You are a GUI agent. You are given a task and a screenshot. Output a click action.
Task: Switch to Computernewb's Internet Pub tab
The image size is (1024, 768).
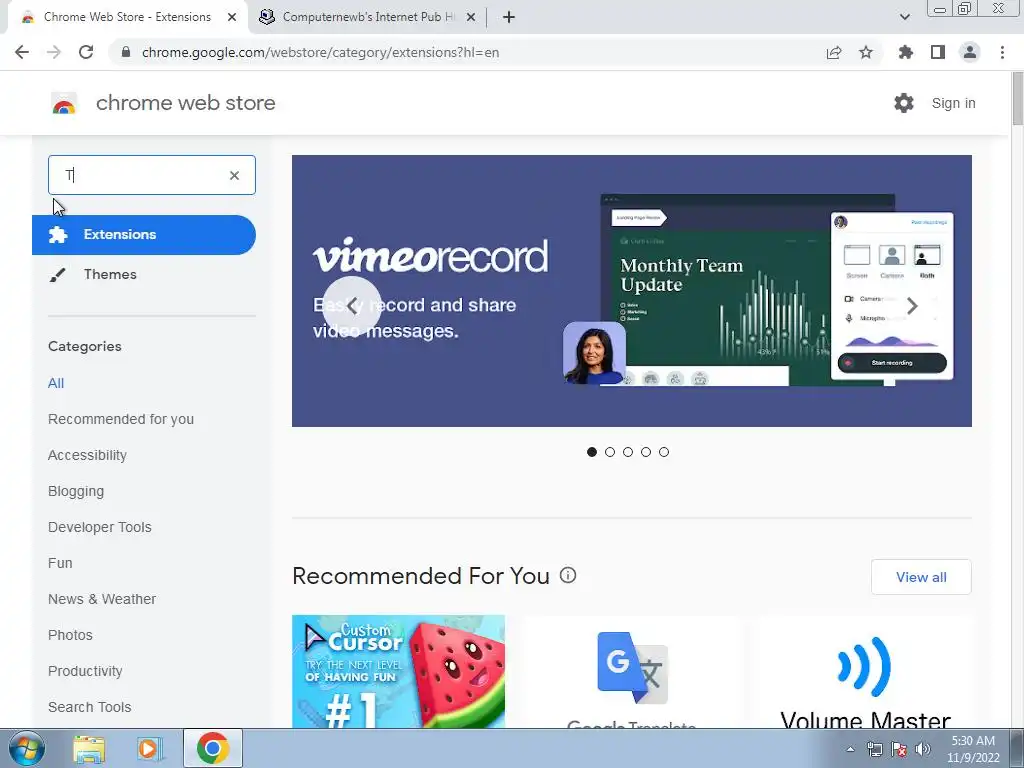click(368, 17)
